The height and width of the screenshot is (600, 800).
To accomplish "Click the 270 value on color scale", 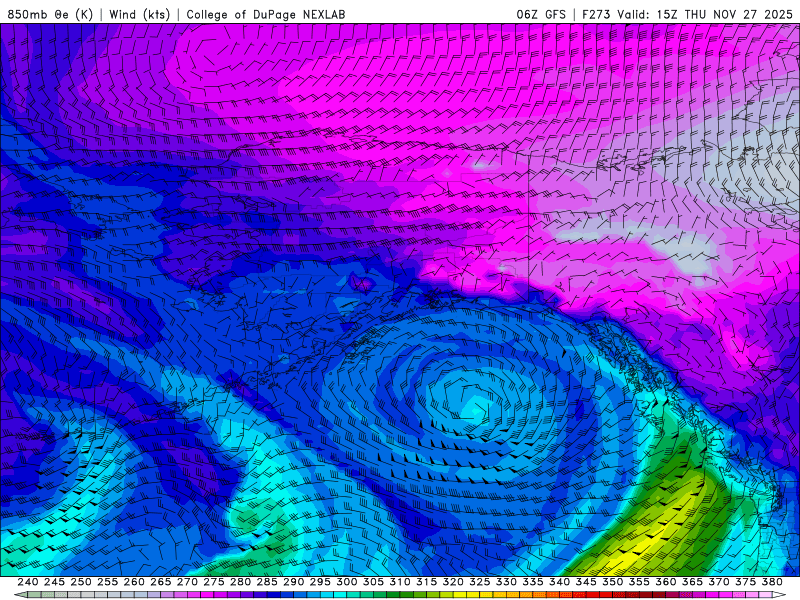I will pyautogui.click(x=187, y=582).
